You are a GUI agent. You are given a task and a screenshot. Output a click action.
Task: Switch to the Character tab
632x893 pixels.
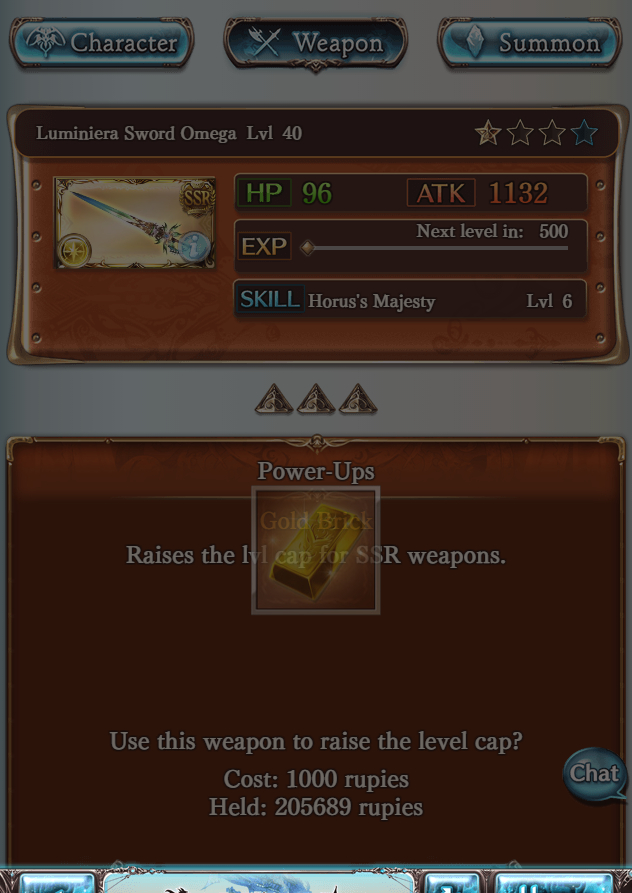point(102,43)
